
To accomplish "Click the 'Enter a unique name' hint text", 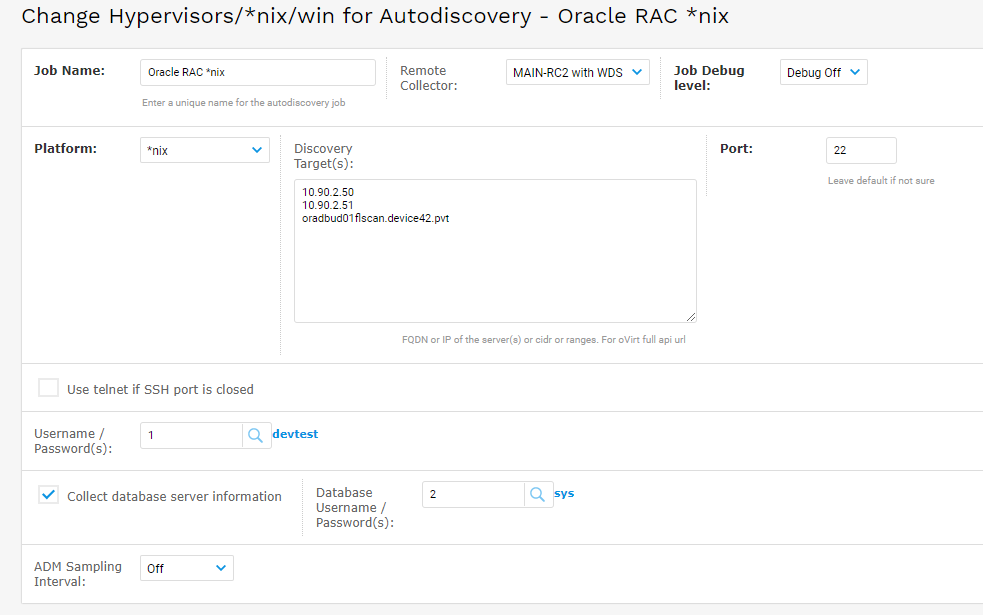I will [243, 103].
